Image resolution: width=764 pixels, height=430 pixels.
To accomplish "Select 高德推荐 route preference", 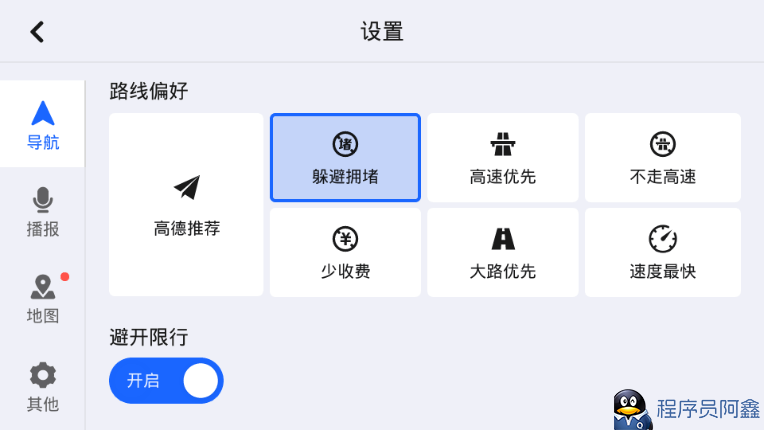I will [x=186, y=205].
